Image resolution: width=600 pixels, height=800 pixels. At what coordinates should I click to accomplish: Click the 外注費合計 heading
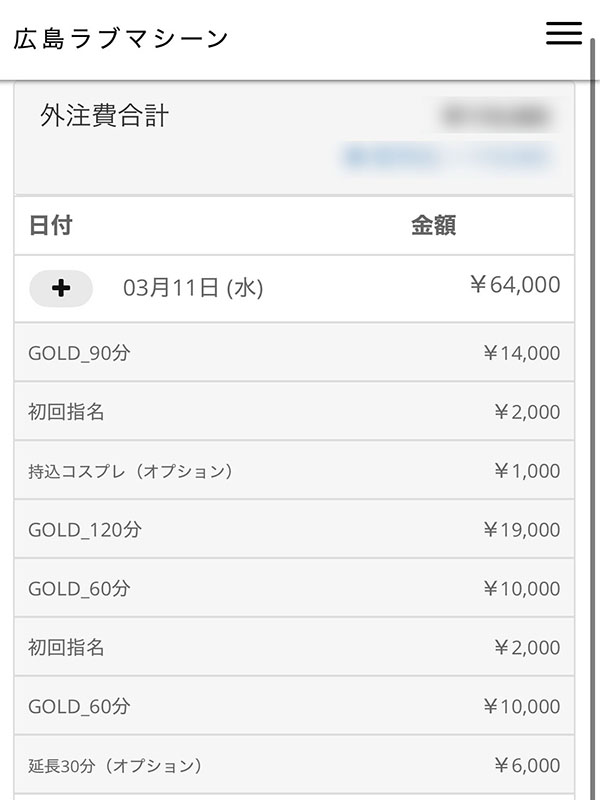click(x=105, y=117)
